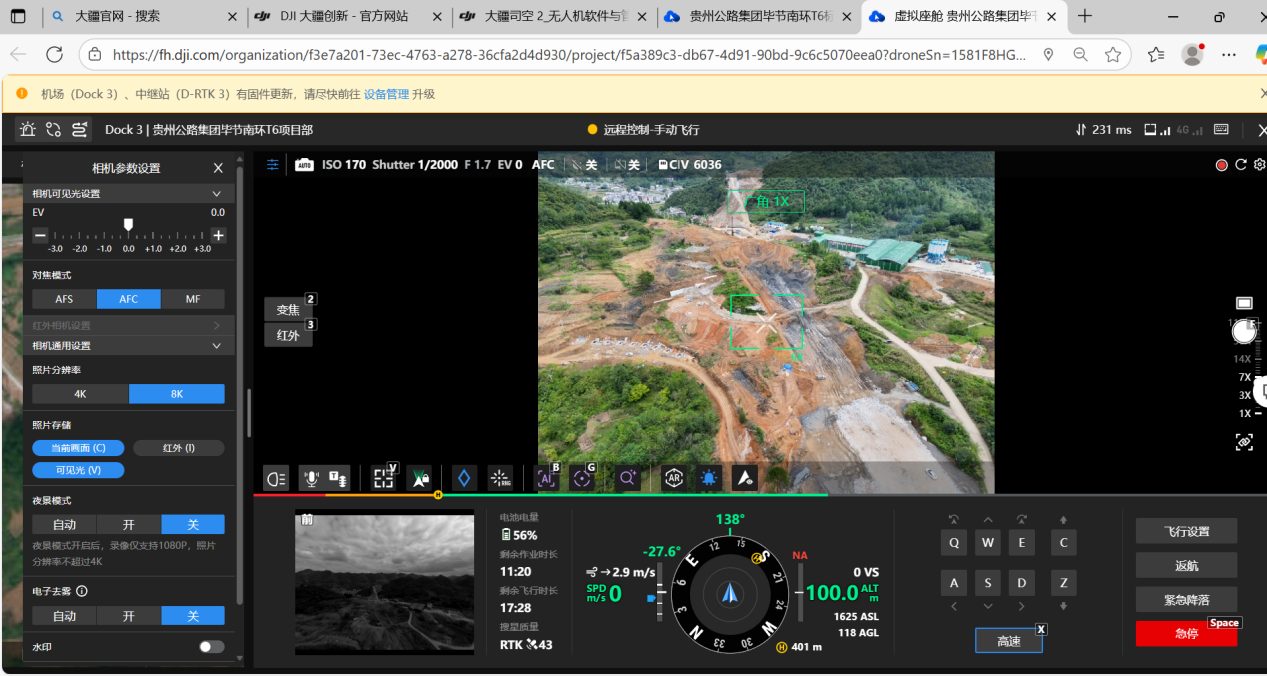Toggle the AR overlay icon
The height and width of the screenshot is (676, 1267).
point(673,479)
